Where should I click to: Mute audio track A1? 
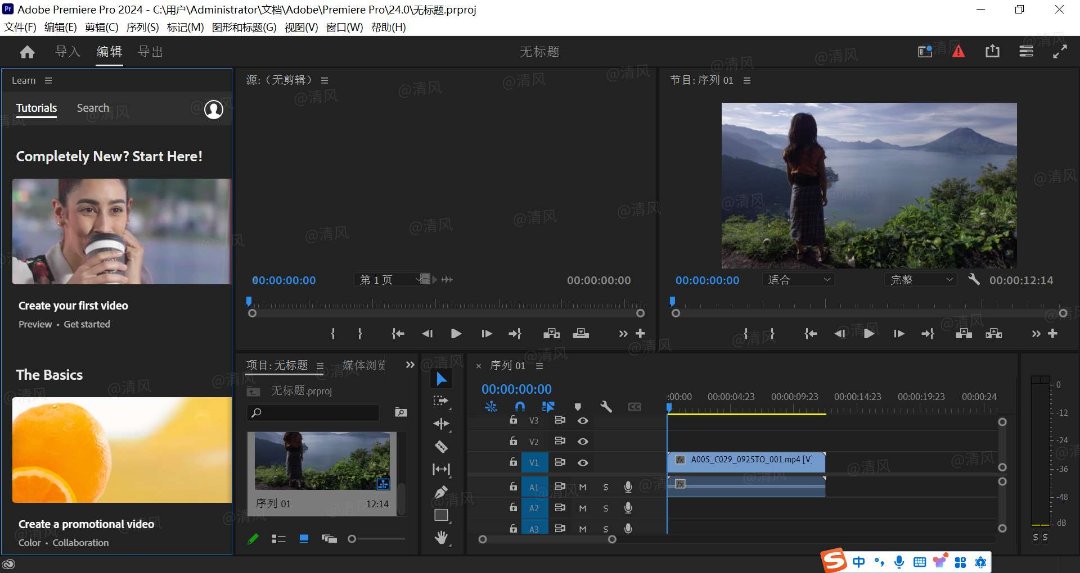click(x=583, y=487)
